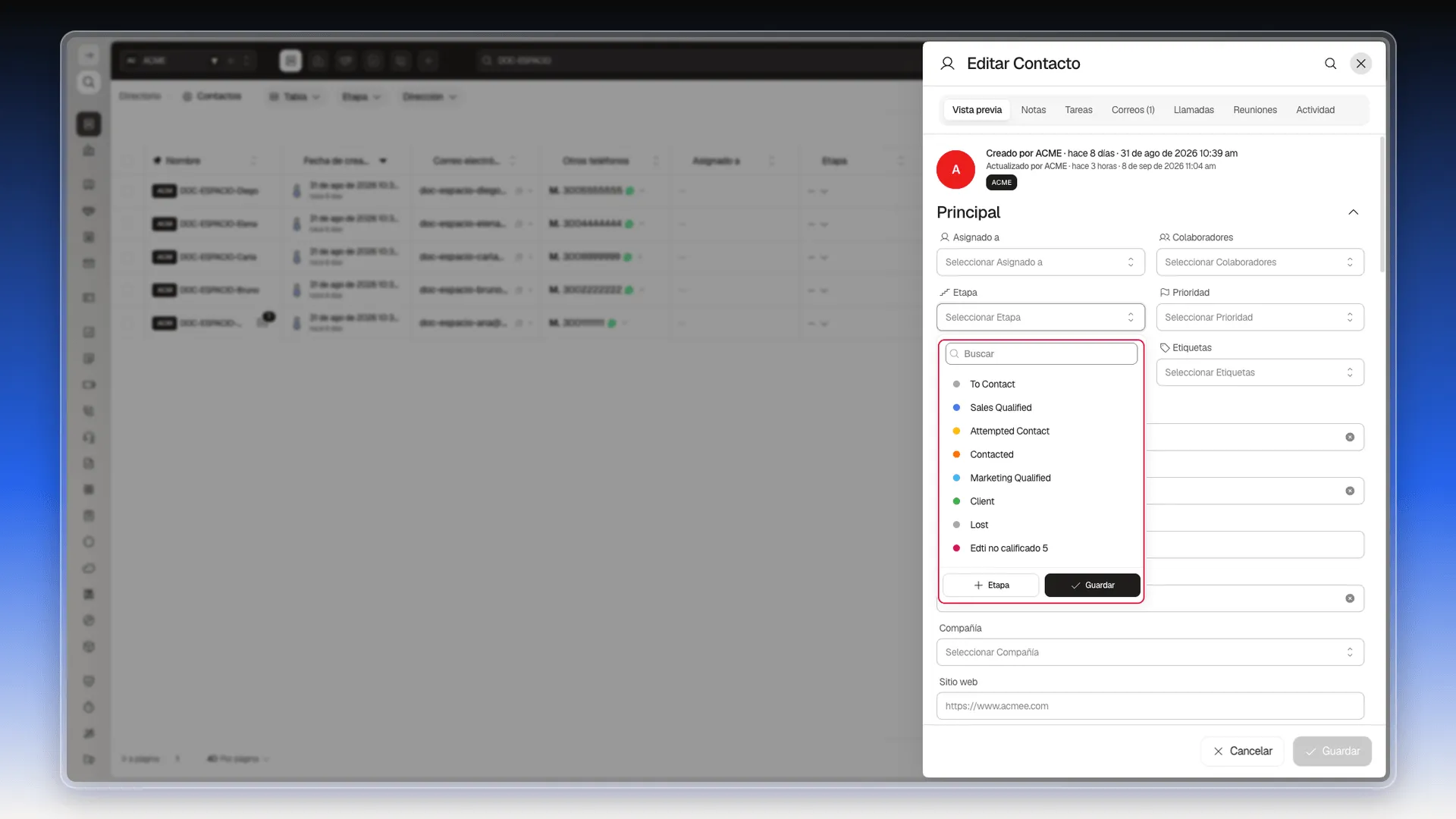1456x819 pixels.
Task: Clear the second field with its x icon
Action: click(x=1350, y=491)
